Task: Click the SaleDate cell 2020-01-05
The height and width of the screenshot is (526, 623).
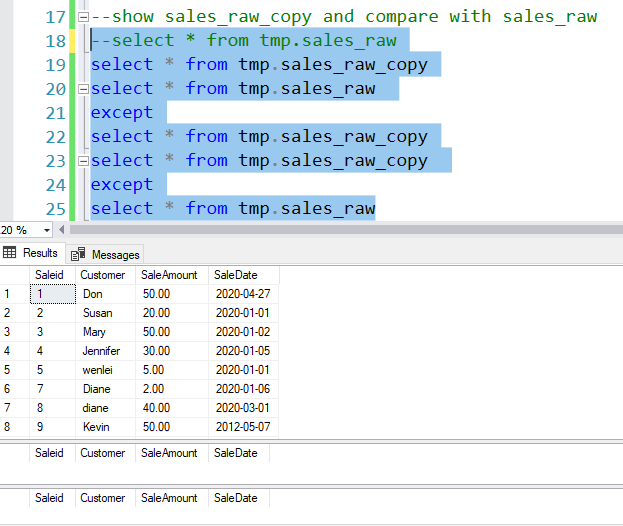Action: 243,351
